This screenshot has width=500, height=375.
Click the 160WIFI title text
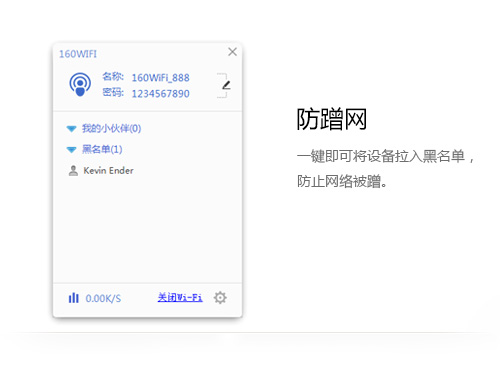pyautogui.click(x=78, y=54)
